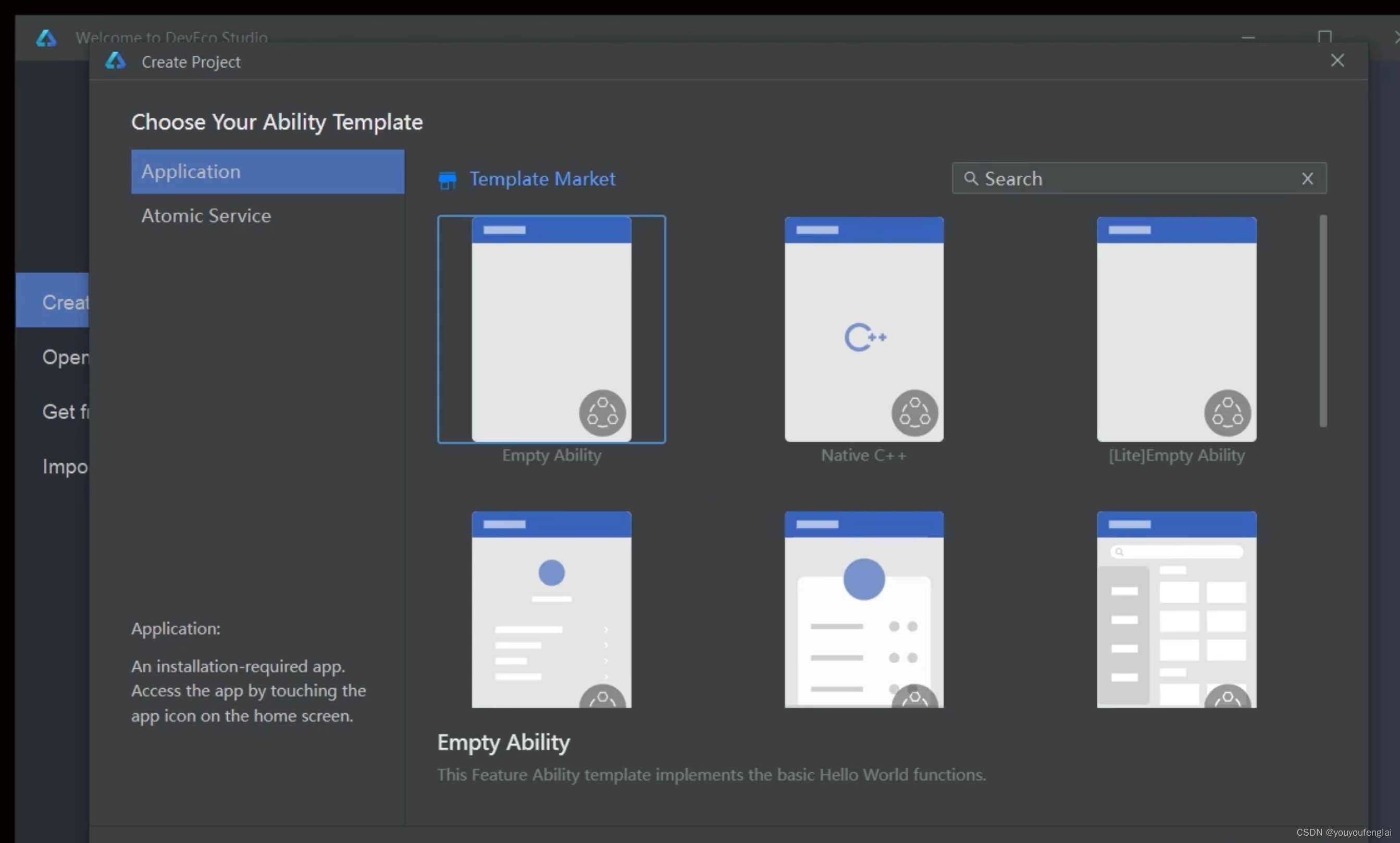
Task: Choose the Native C++ template
Action: pyautogui.click(x=863, y=329)
